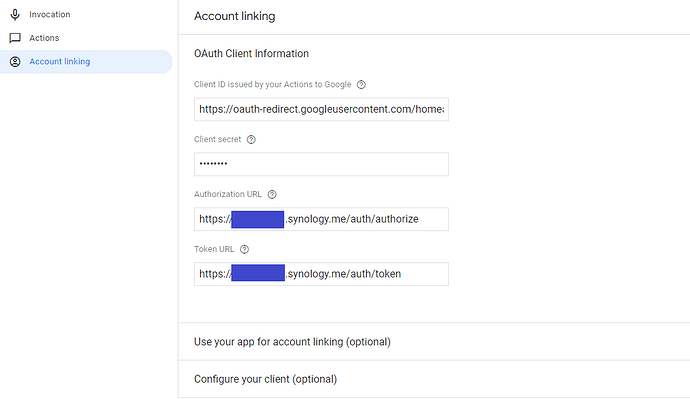690x399 pixels.
Task: Select Account linking in the sidebar
Action: tap(86, 62)
